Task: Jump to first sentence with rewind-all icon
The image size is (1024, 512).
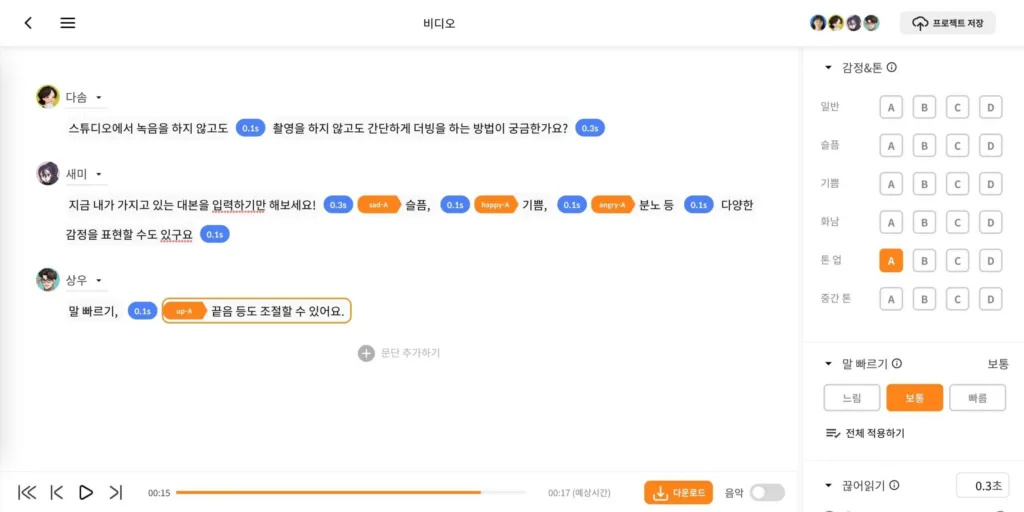Action: click(x=27, y=492)
